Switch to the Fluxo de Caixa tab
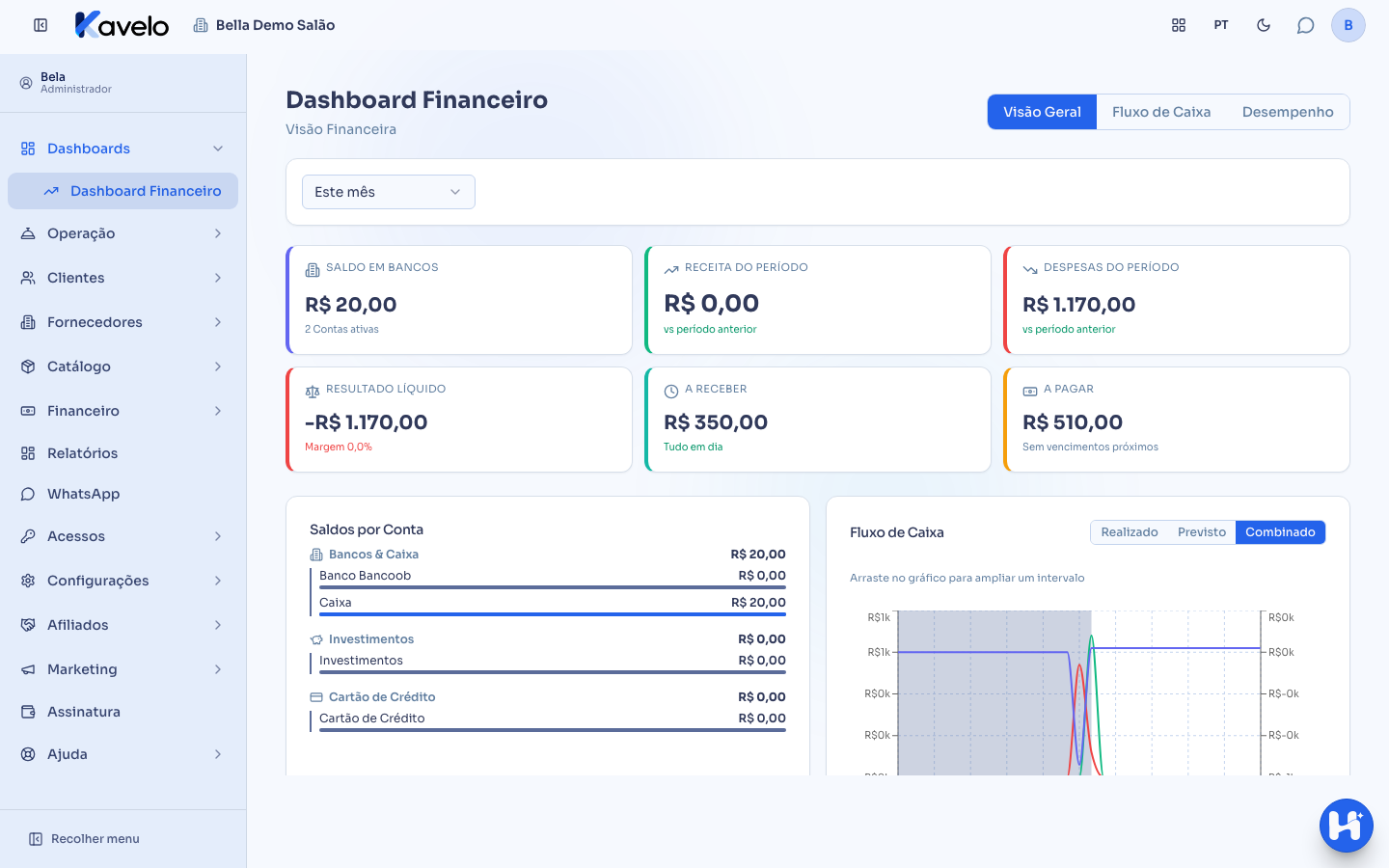 click(1161, 112)
